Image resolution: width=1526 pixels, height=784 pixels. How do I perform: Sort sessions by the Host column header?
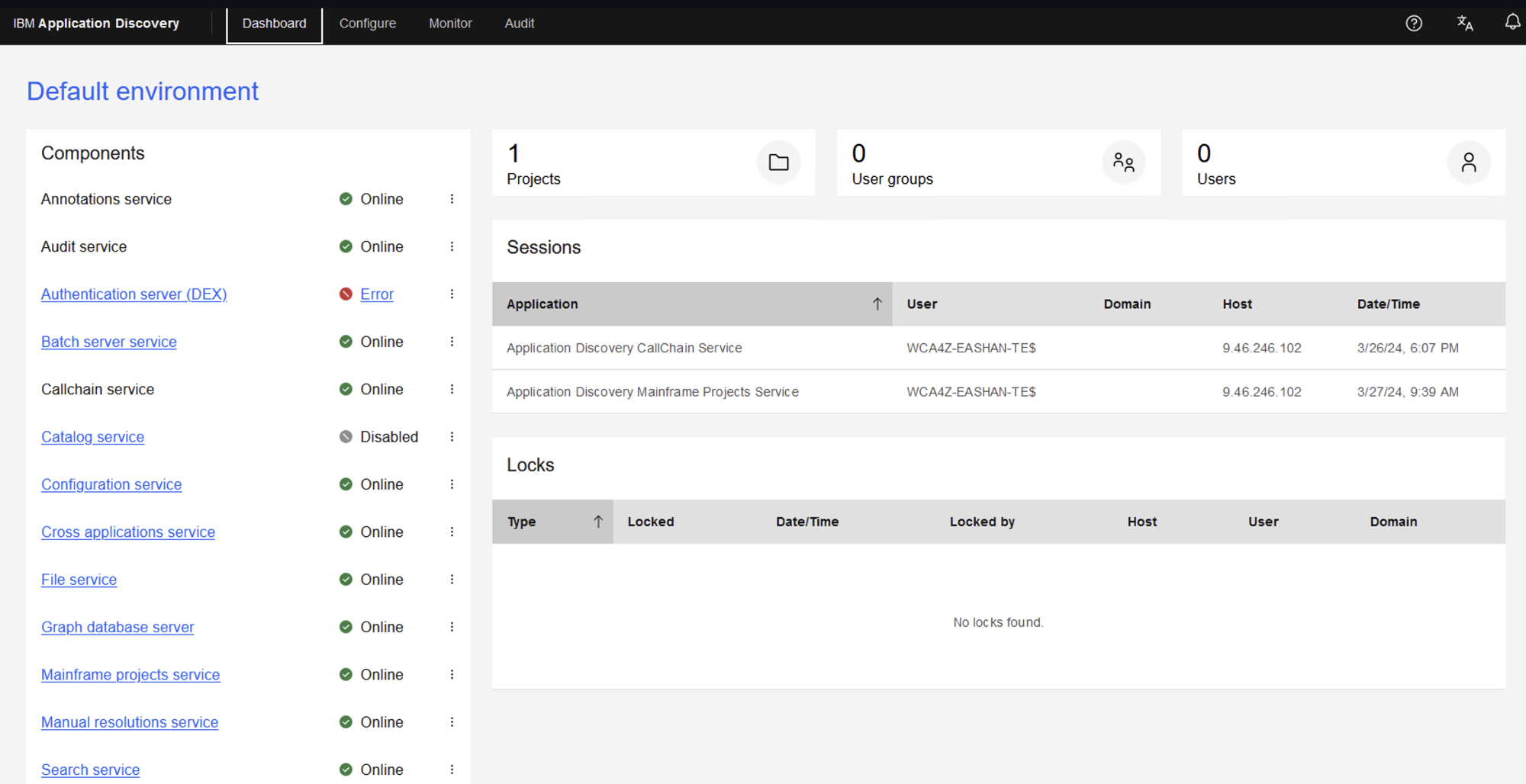pos(1237,304)
